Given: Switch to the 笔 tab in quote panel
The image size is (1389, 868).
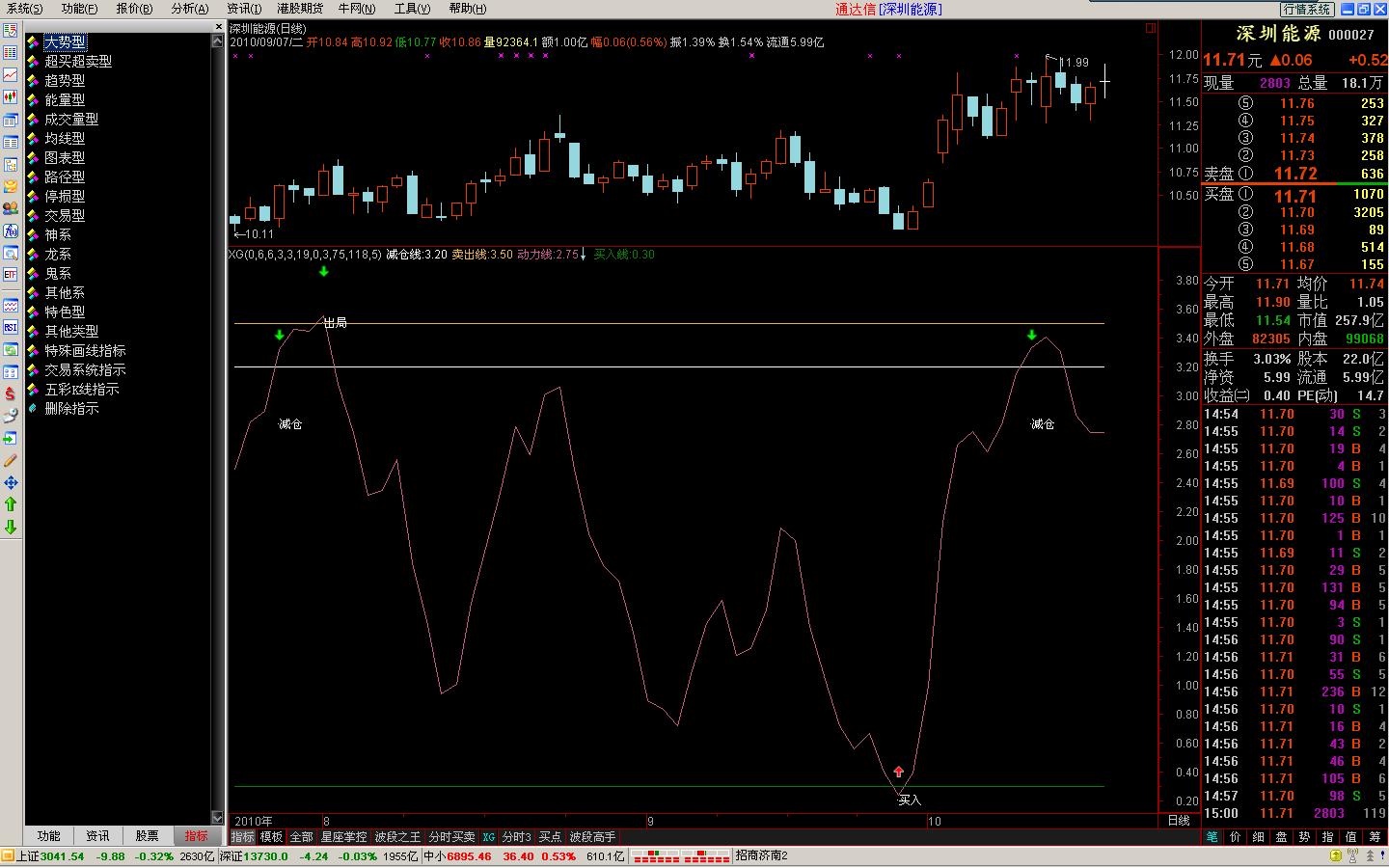Looking at the screenshot, I should [x=1212, y=837].
